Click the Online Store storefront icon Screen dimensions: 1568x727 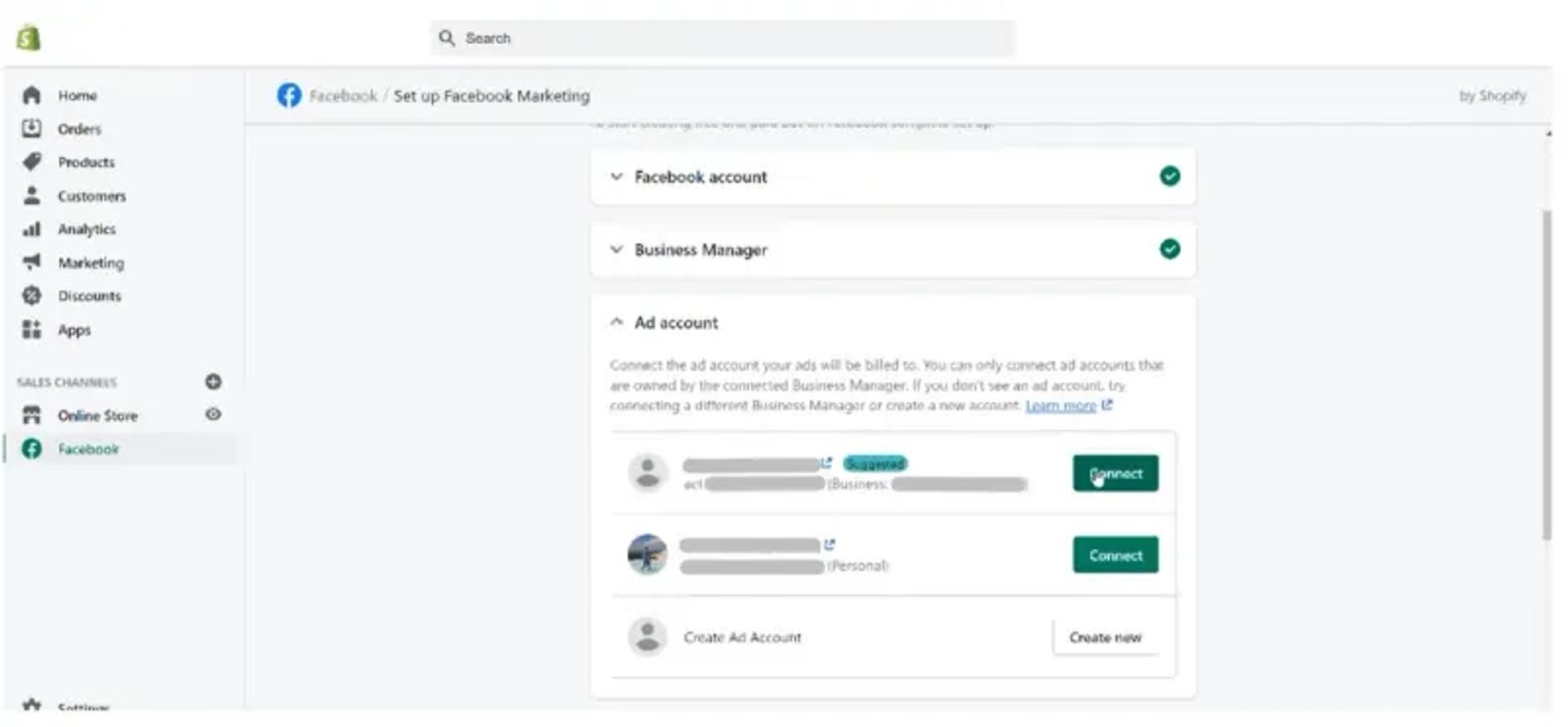tap(32, 415)
